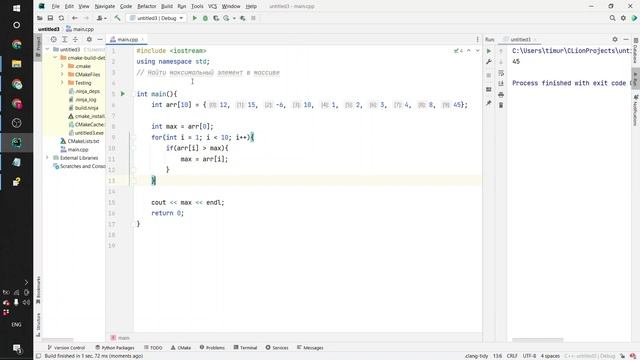Navigate forward with the right arrow
The height and width of the screenshot is (360, 640).
(86, 18)
